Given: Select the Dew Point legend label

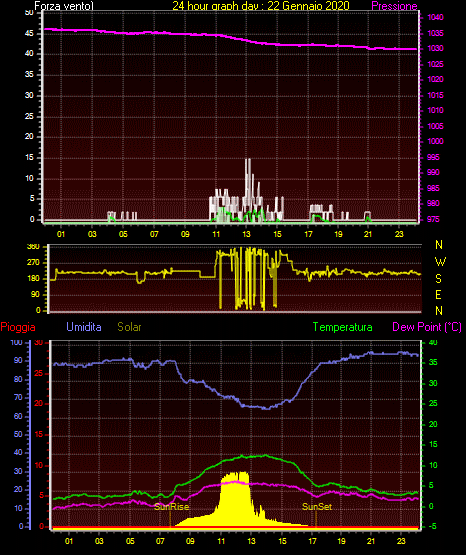Looking at the screenshot, I should click(x=427, y=327).
